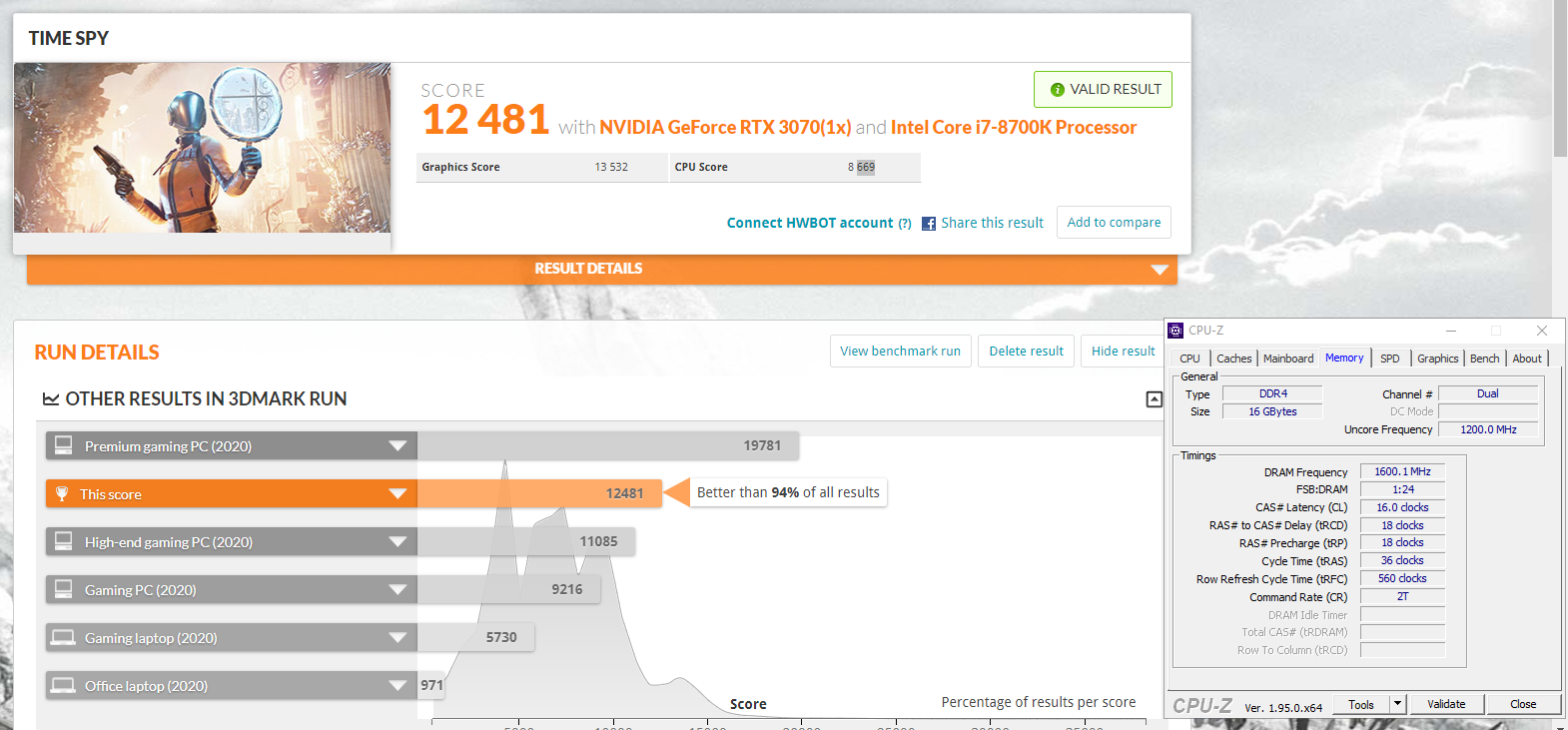This screenshot has height=730, width=1568.
Task: Expand the Gaming laptop (2020) row arrow
Action: pyautogui.click(x=397, y=638)
